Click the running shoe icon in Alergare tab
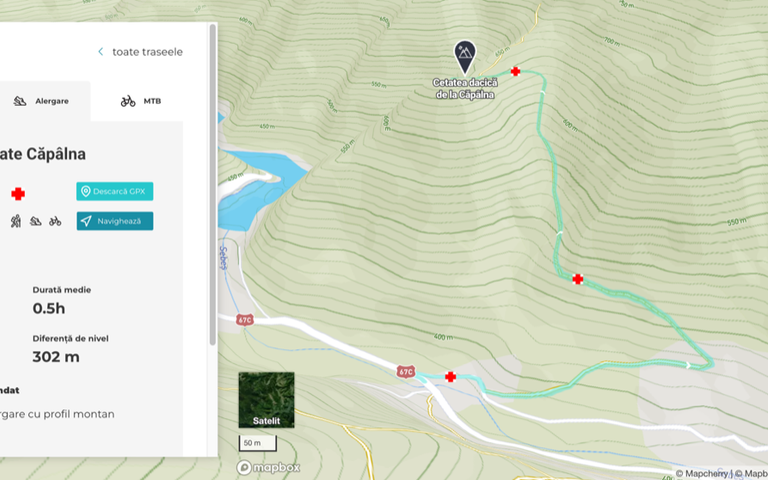768x480 pixels. (x=20, y=101)
